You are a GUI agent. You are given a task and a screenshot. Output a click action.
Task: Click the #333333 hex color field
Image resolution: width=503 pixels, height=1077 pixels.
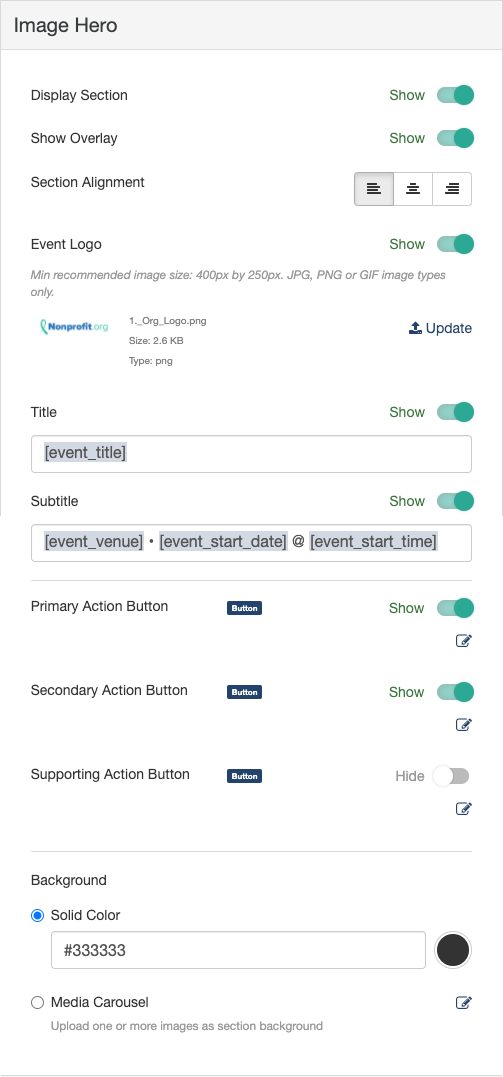point(238,950)
